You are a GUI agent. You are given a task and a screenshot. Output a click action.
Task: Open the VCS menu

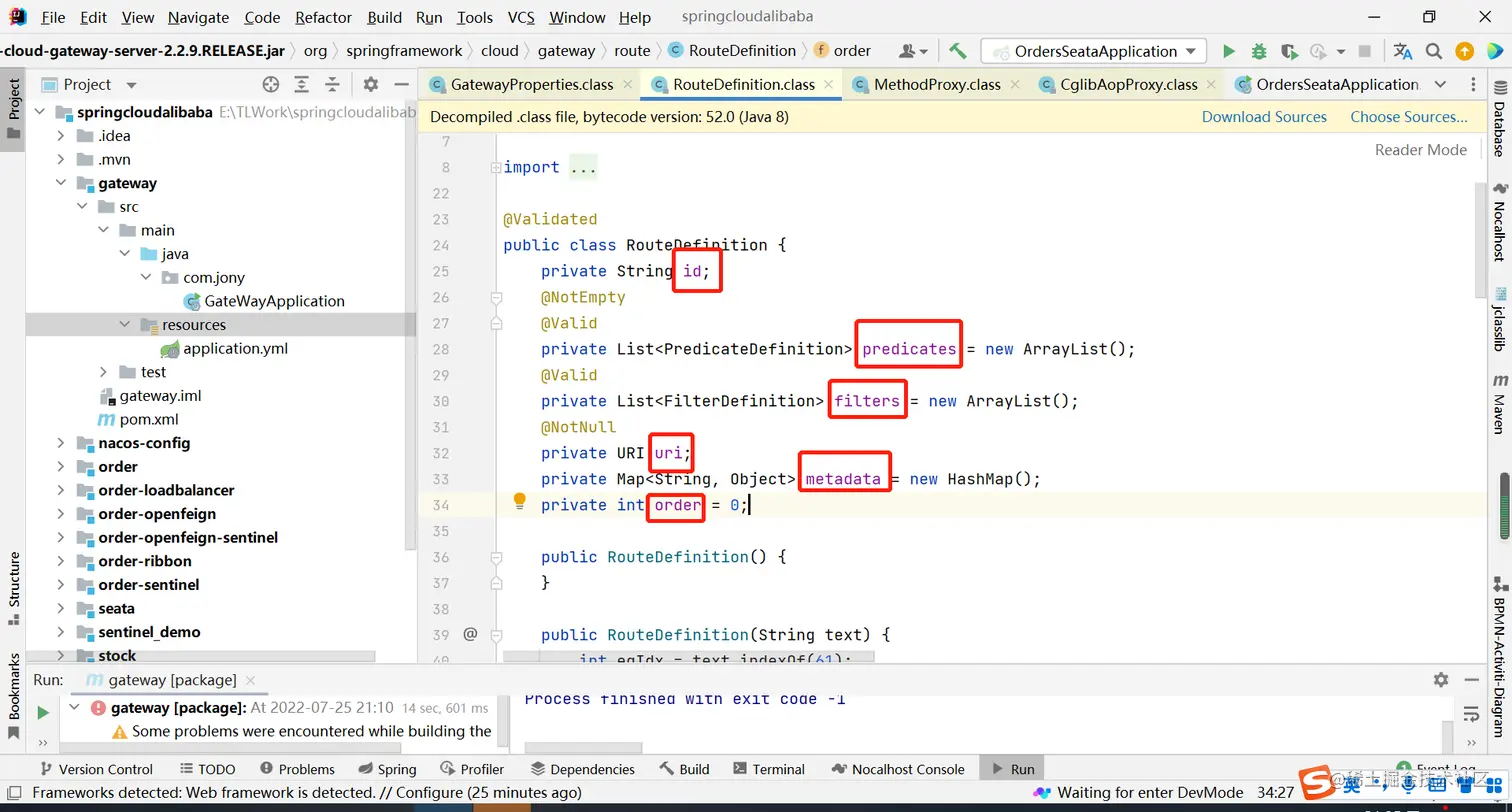pyautogui.click(x=521, y=18)
